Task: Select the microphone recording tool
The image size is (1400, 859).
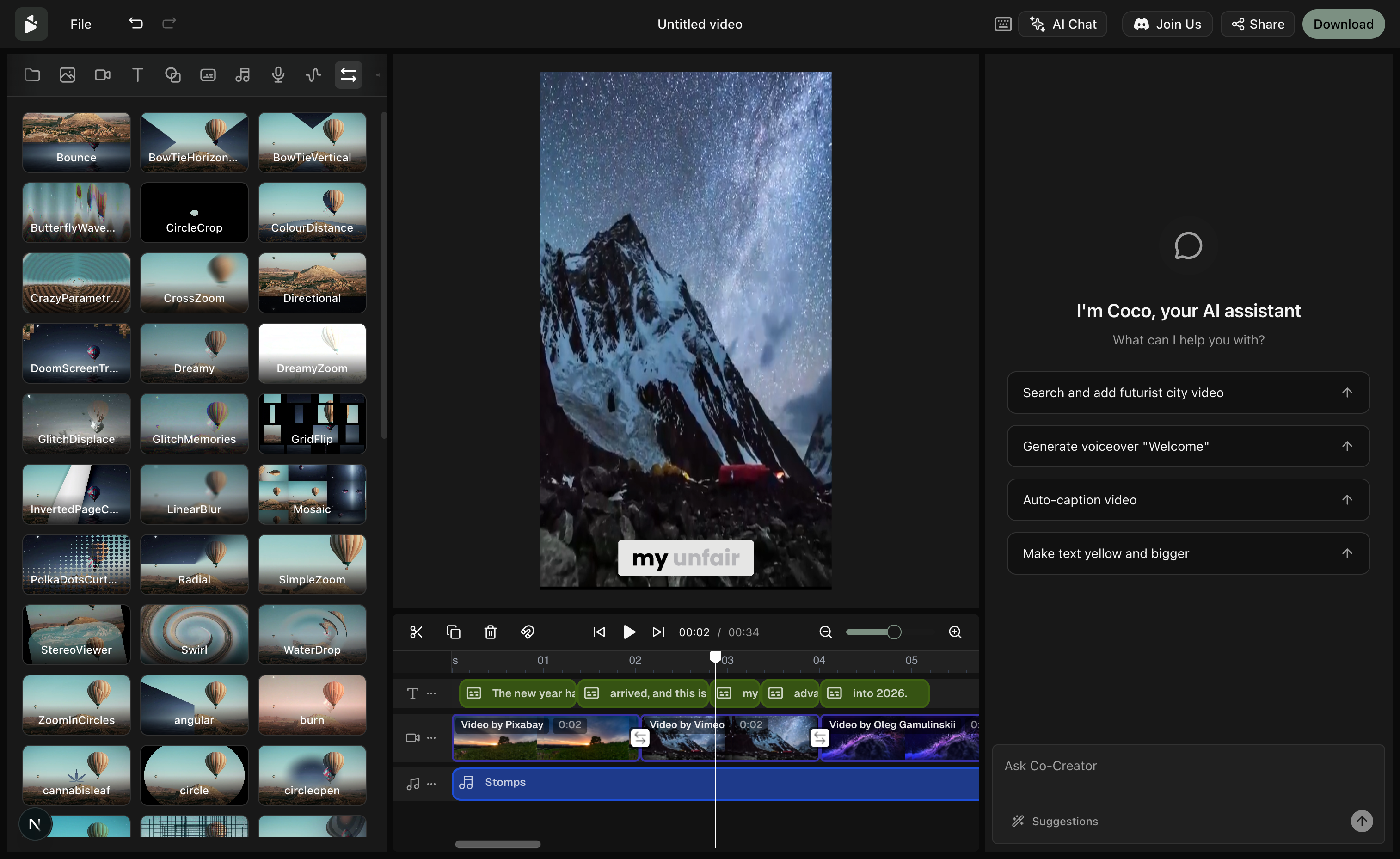Action: point(278,74)
